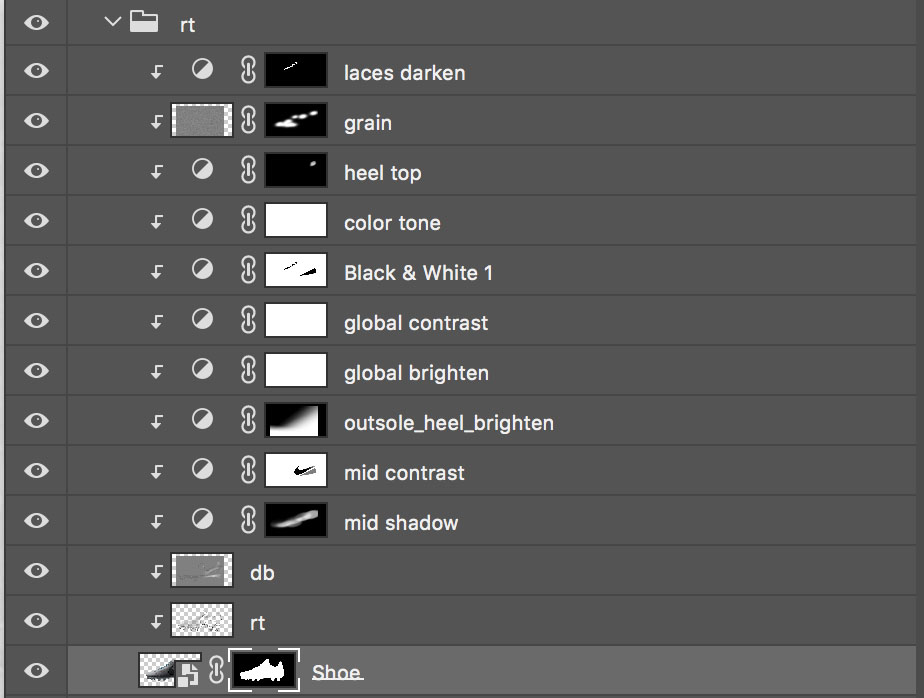924x698 pixels.
Task: Collapse the rt layer group
Action: [x=112, y=22]
